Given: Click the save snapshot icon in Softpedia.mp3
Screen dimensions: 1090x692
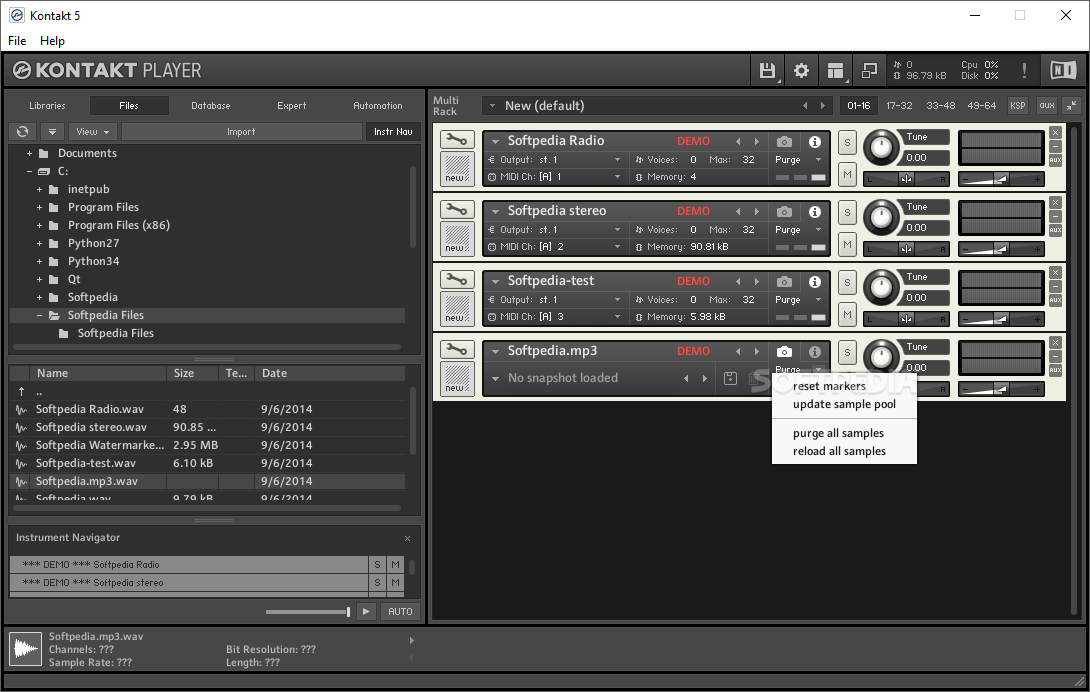Looking at the screenshot, I should pos(730,378).
